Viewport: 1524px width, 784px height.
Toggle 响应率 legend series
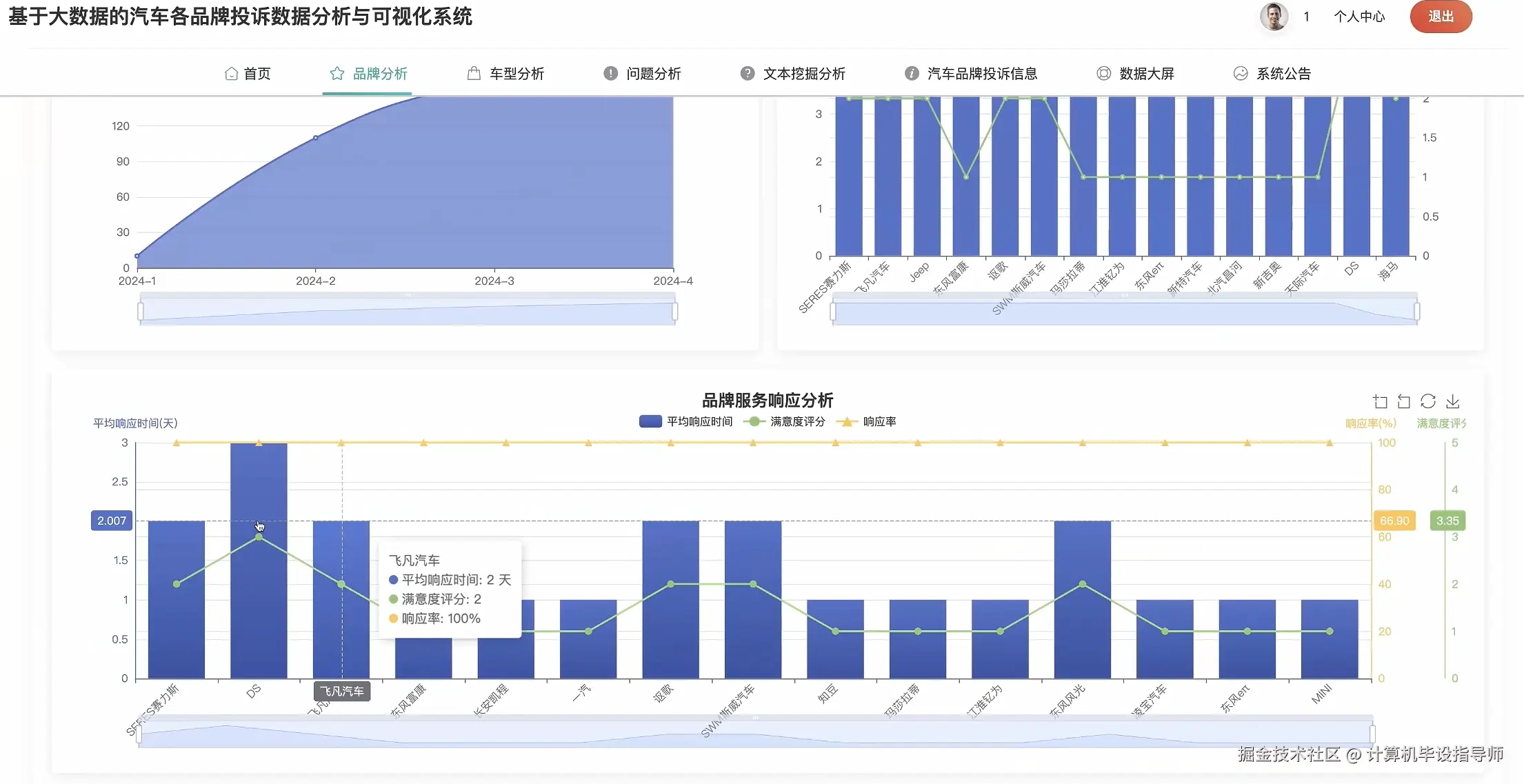(x=866, y=421)
